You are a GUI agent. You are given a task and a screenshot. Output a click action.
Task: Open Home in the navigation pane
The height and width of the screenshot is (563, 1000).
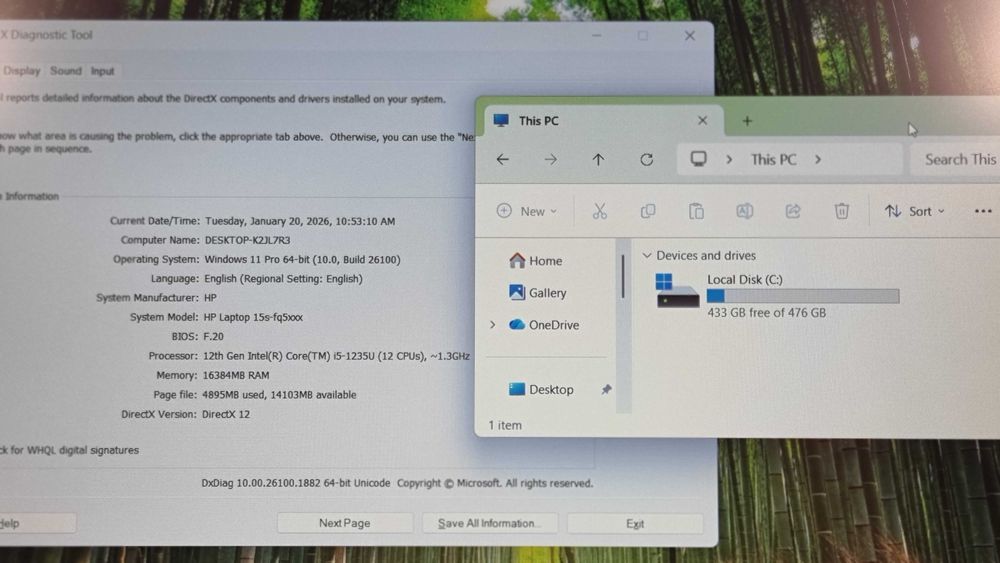536,261
